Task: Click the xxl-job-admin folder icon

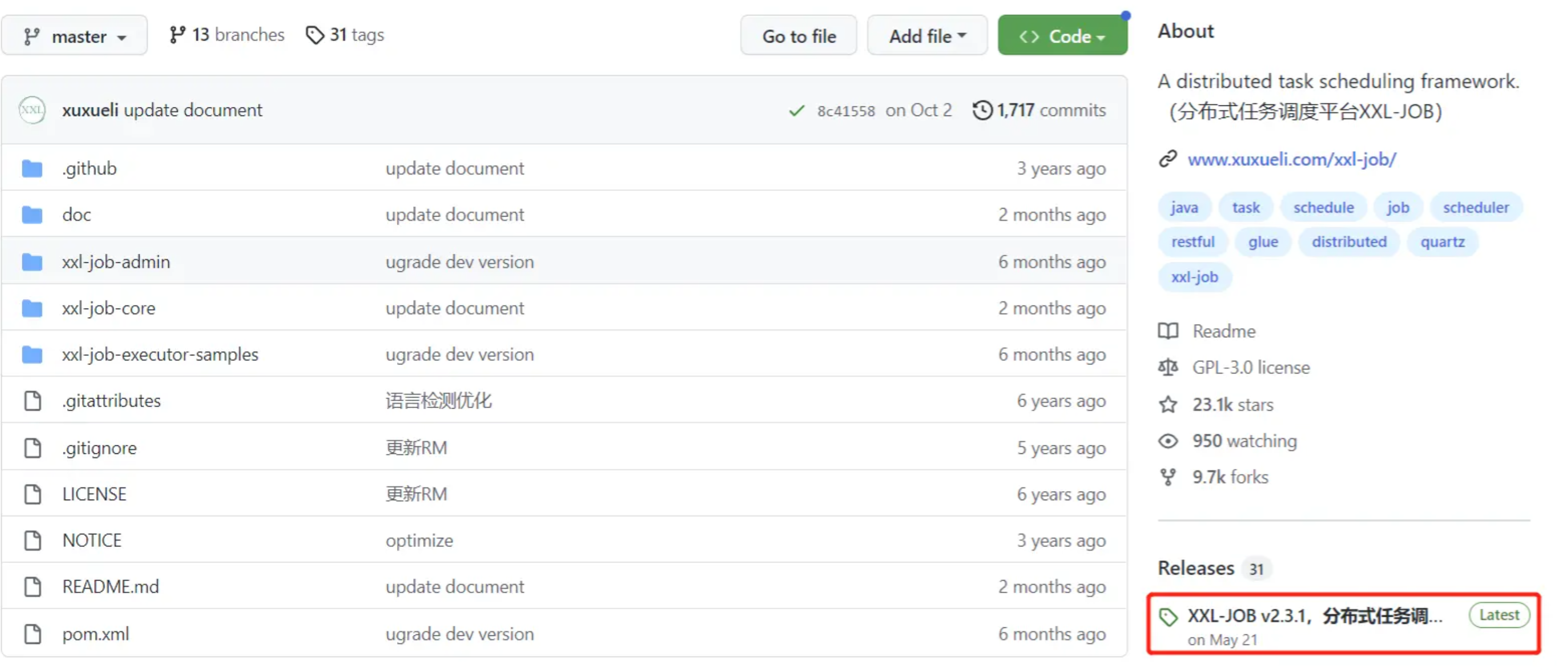Action: click(x=32, y=262)
